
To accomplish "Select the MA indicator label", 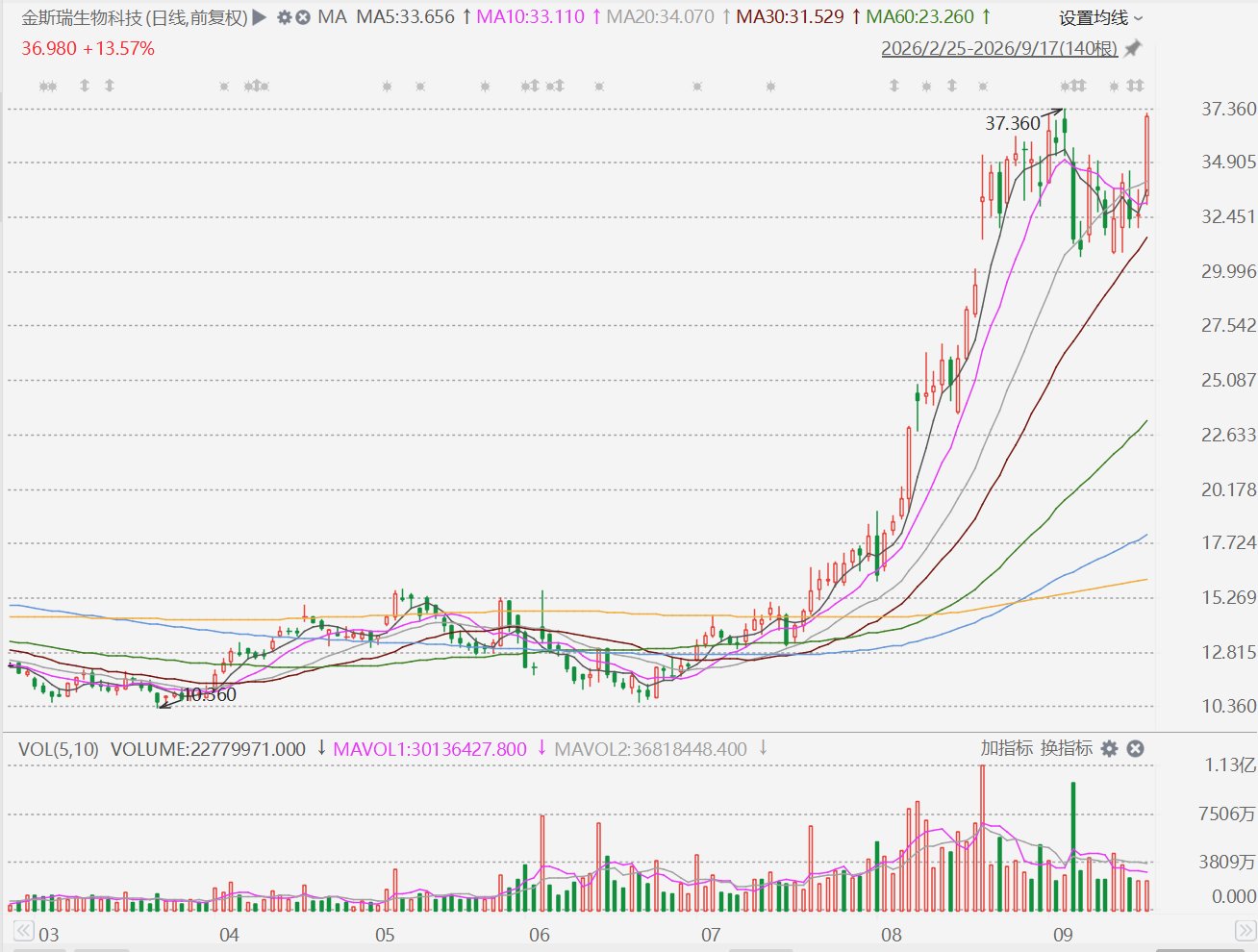I will pyautogui.click(x=332, y=17).
